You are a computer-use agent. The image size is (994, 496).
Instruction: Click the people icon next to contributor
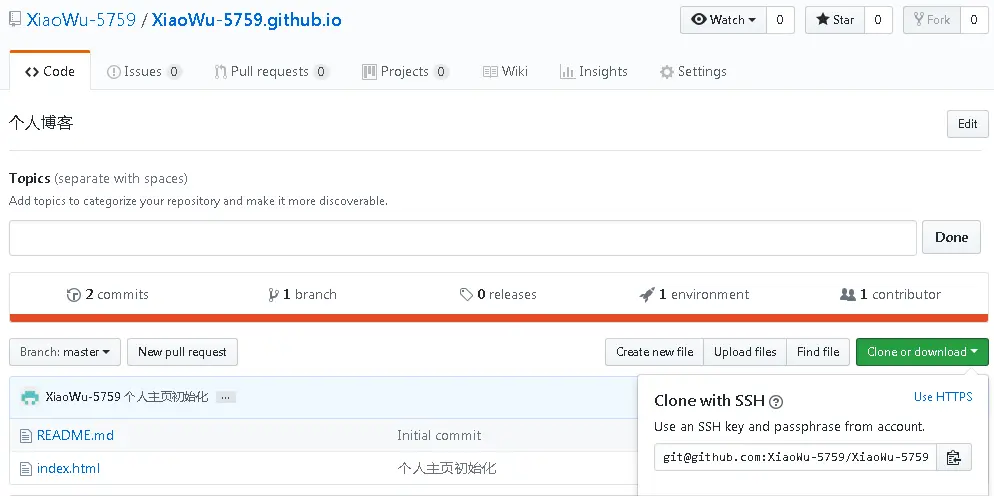click(848, 295)
